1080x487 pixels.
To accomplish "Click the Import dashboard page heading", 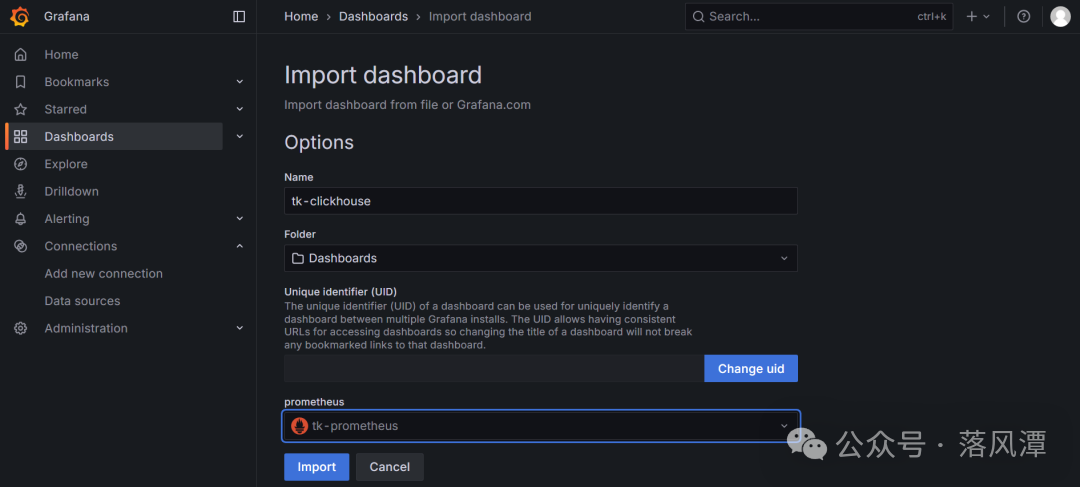I will [x=383, y=75].
